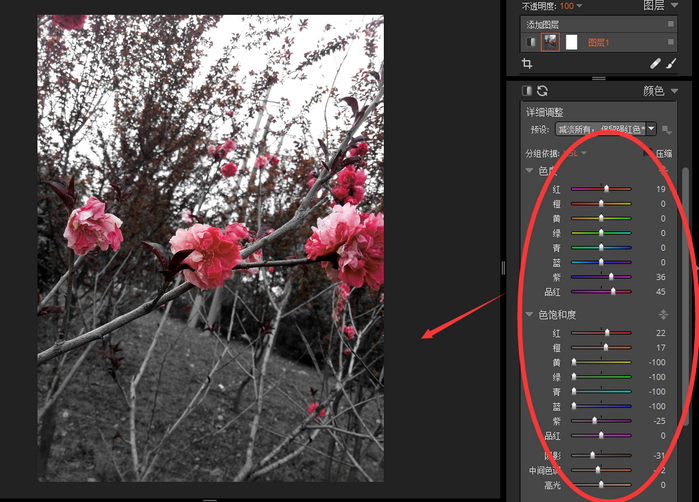This screenshot has width=699, height=502.
Task: Click the white layer mask thumbnail
Action: (573, 42)
